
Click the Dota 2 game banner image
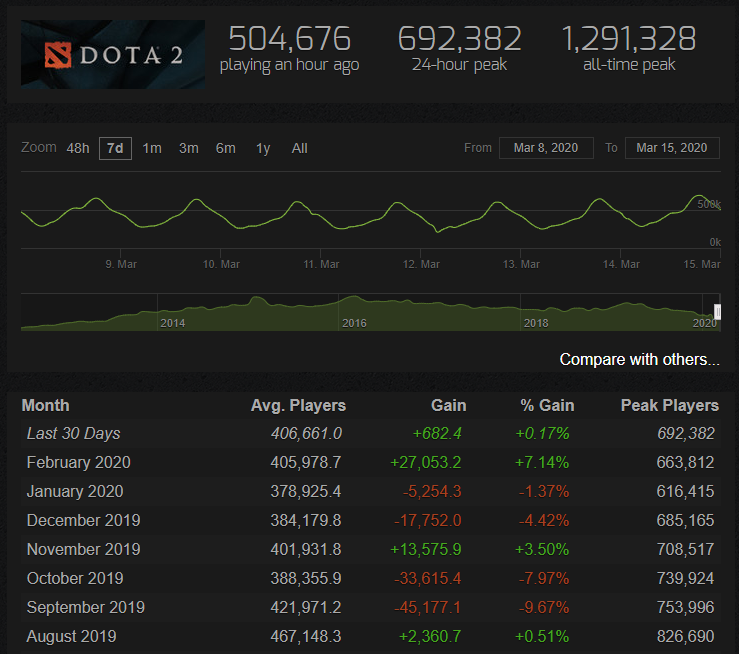[x=113, y=54]
